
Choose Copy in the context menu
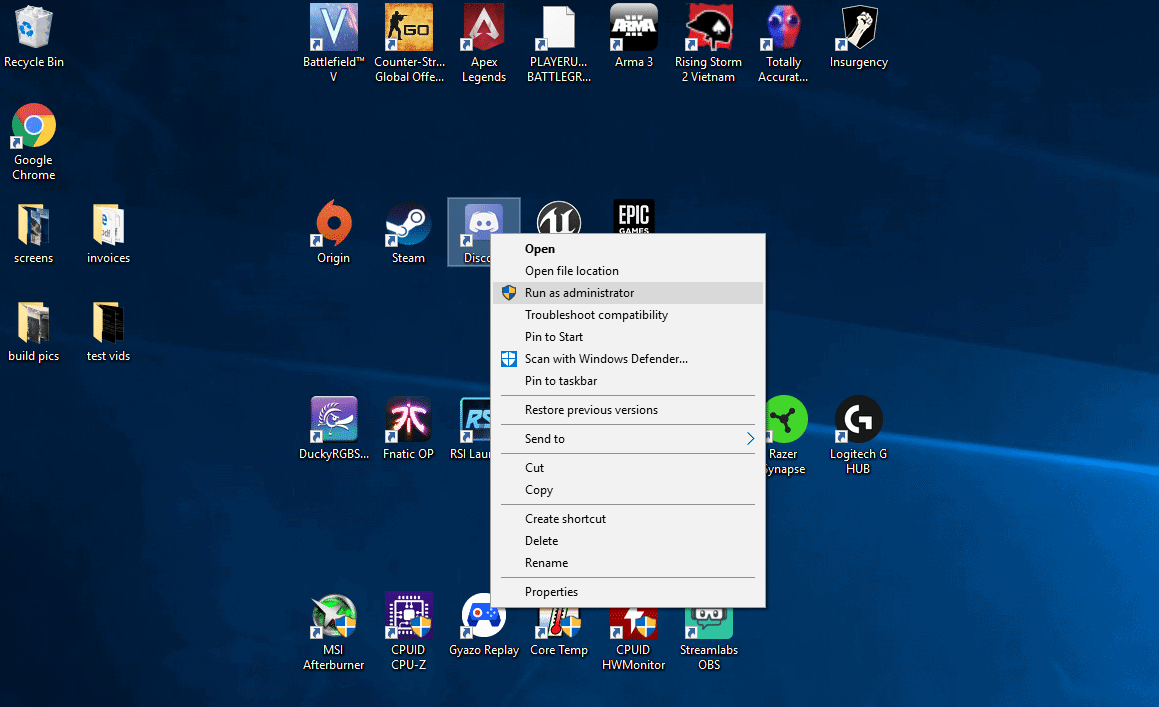pos(628,490)
